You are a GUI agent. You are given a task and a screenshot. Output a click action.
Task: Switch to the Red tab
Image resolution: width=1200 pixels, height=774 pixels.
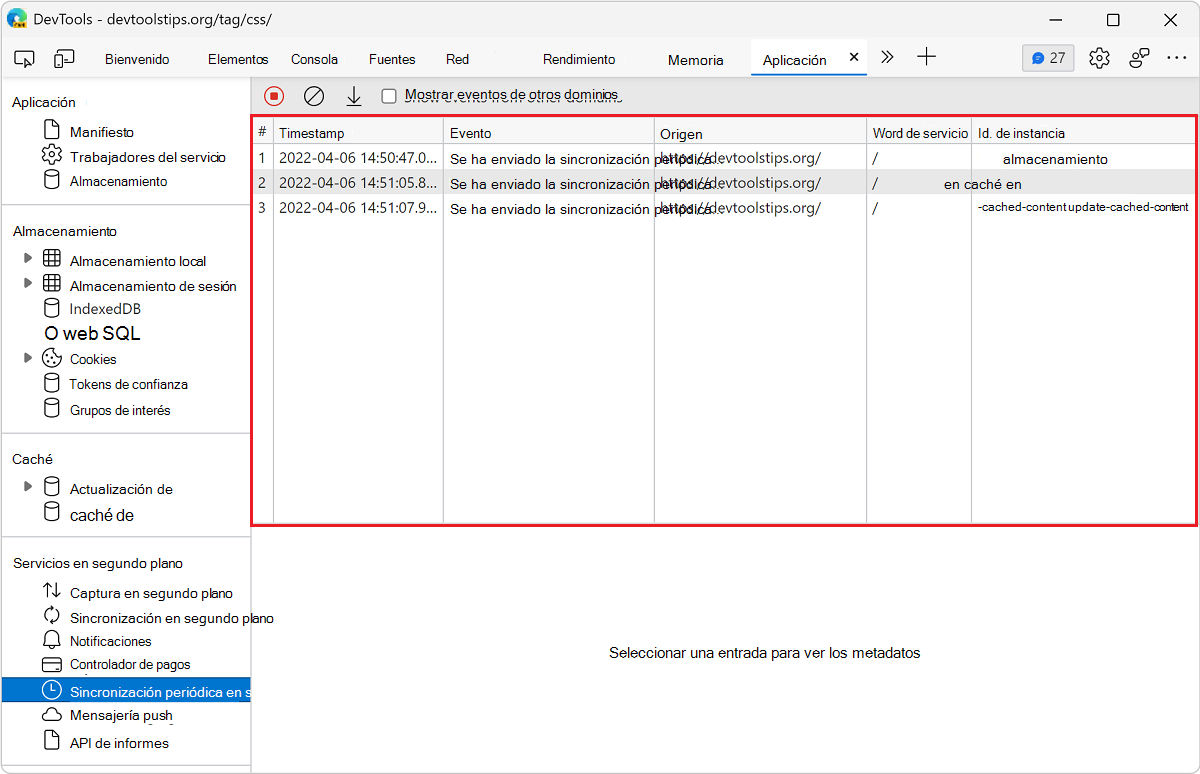pyautogui.click(x=458, y=59)
